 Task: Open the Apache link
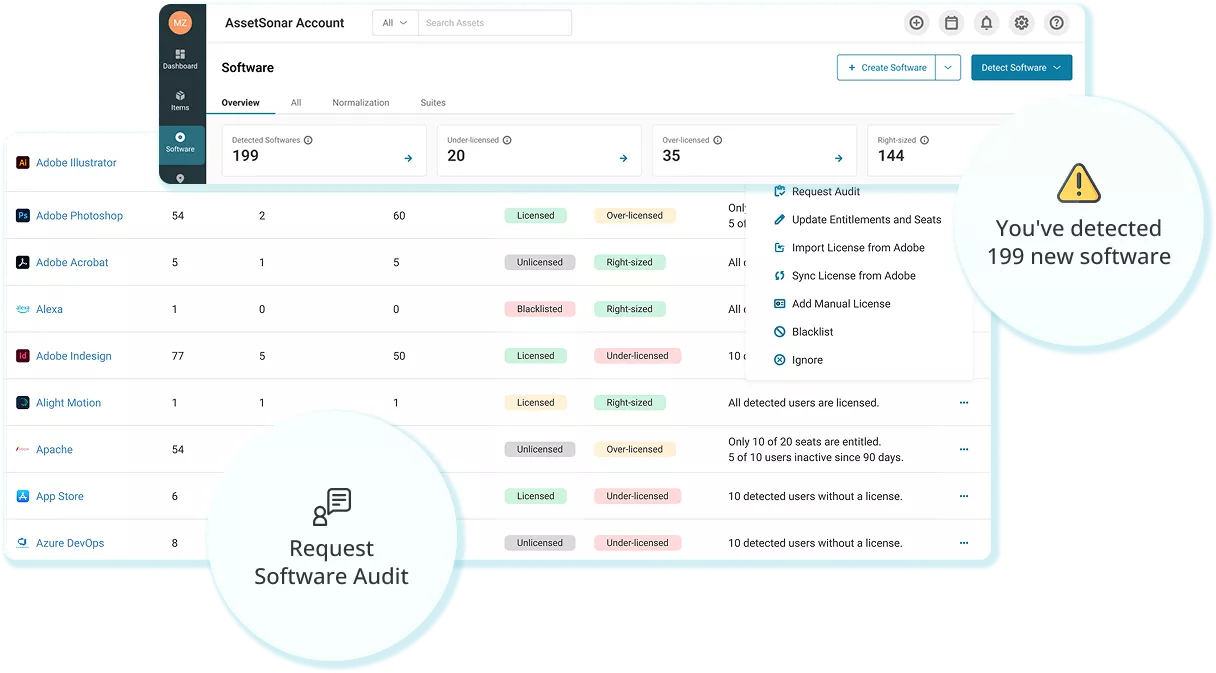(54, 449)
